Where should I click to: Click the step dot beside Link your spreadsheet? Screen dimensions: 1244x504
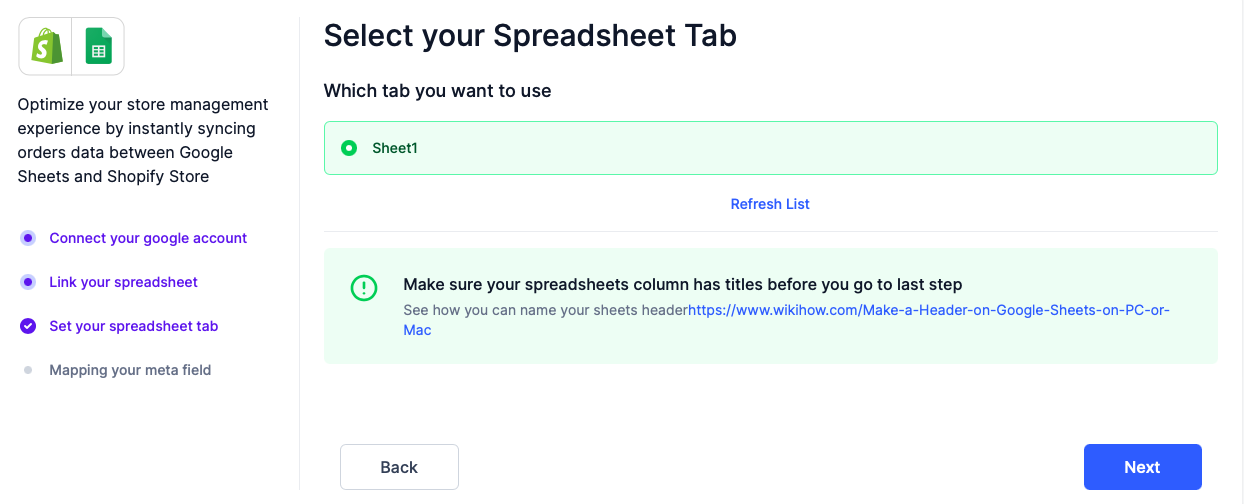[x=28, y=282]
